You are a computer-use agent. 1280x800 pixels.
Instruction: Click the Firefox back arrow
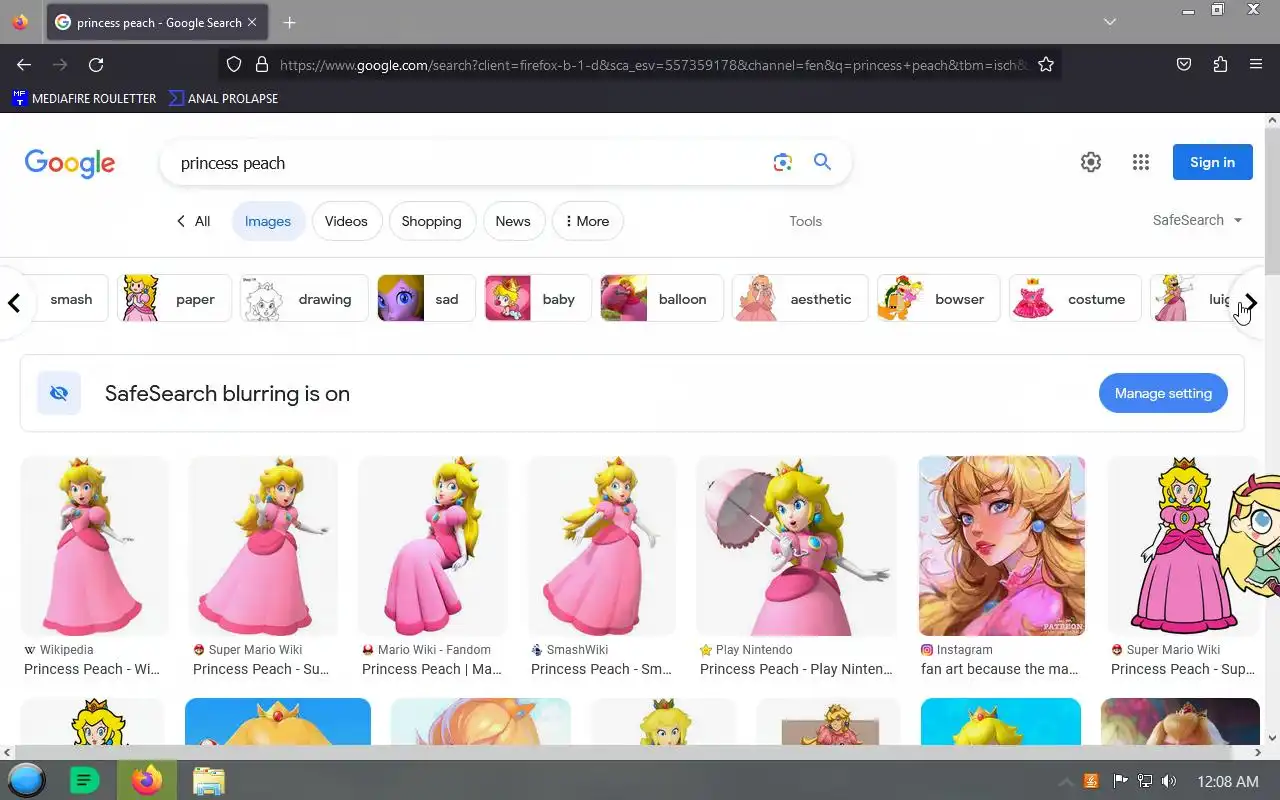(x=24, y=65)
